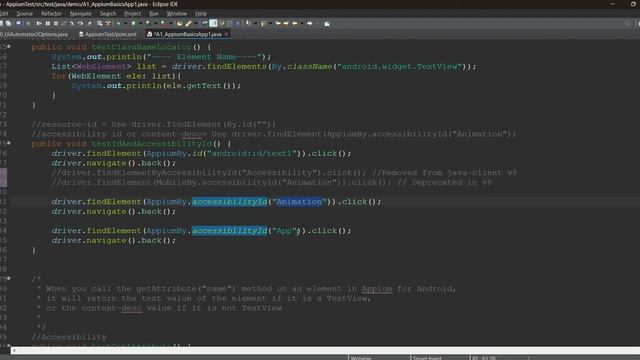This screenshot has height=360, width=640.
Task: Toggle the Java editor breadcrumb icon
Action: 204,23
